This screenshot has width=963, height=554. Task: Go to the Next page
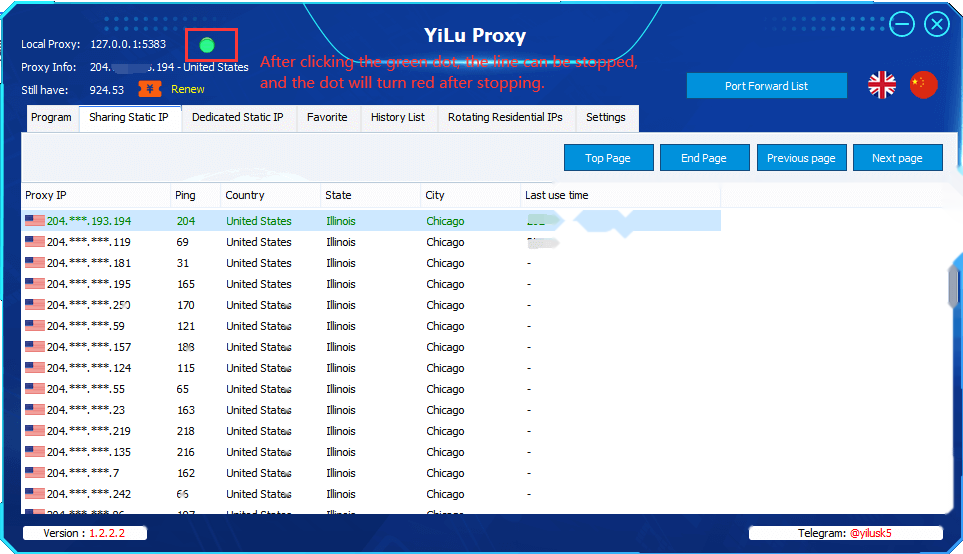coord(897,158)
